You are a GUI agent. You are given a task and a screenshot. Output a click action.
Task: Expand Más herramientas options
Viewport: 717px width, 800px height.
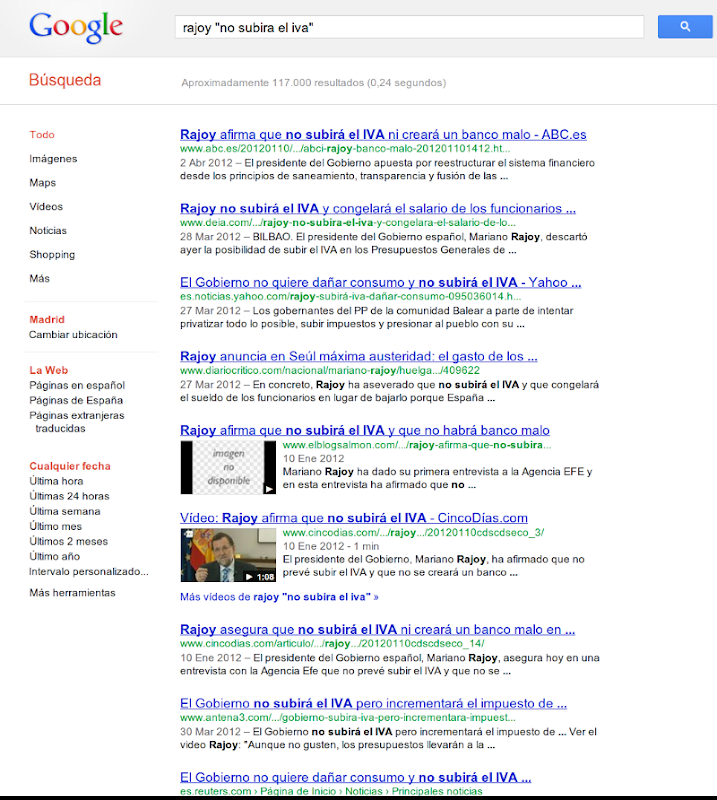[72, 593]
